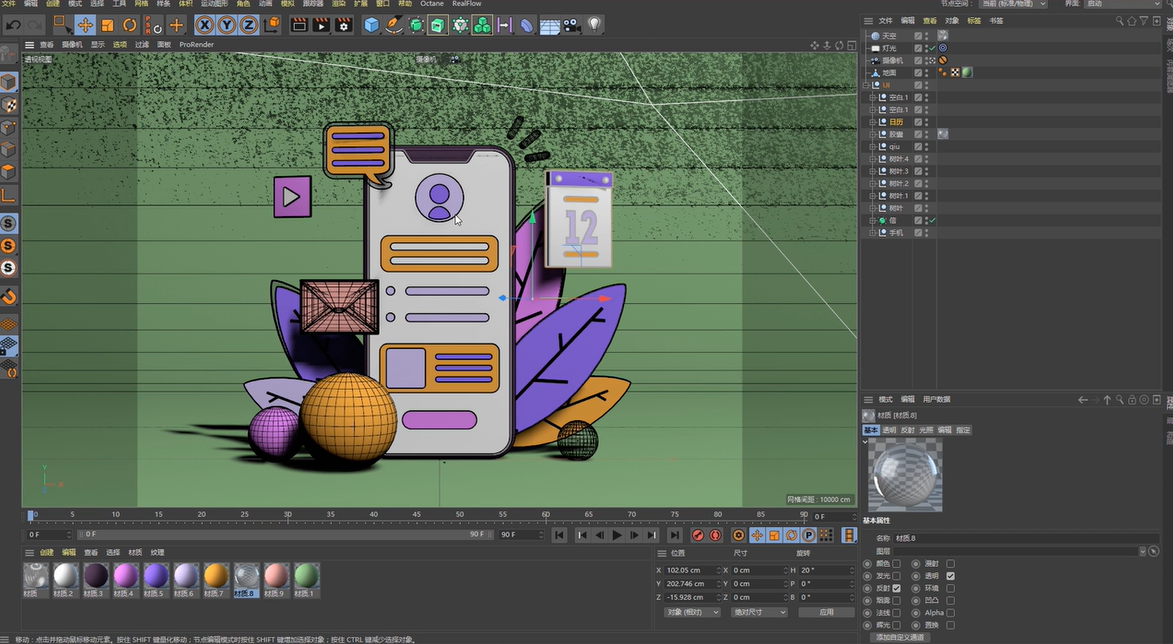
Task: Click the coordinate system cube icon
Action: (272, 25)
